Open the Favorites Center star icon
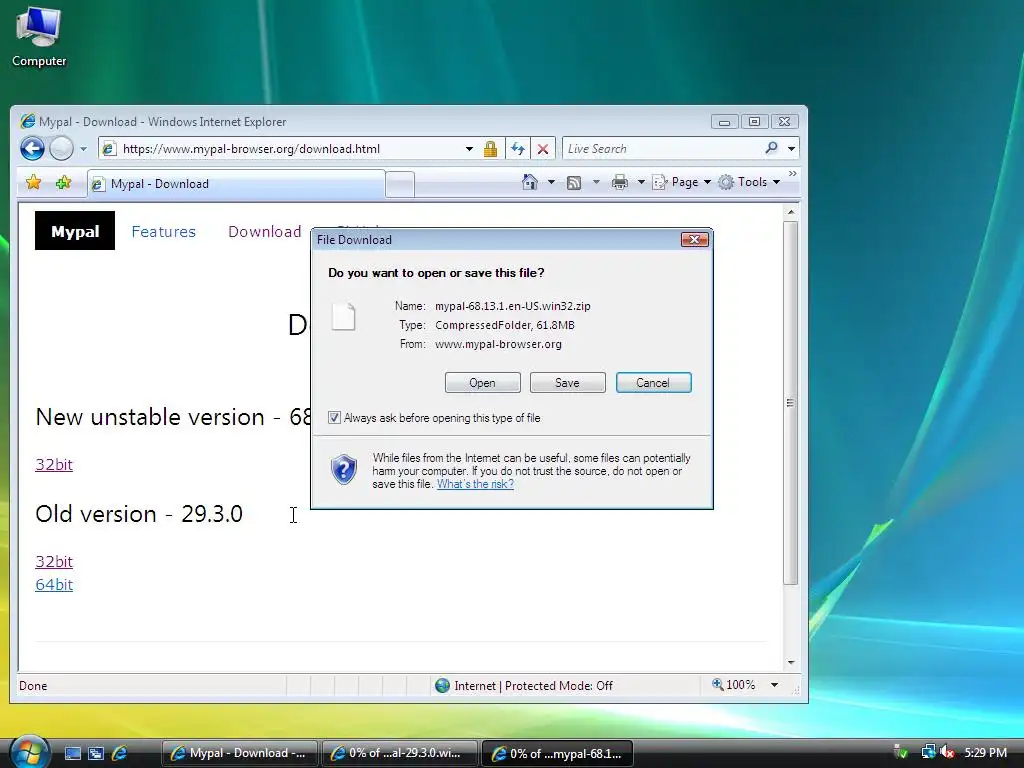The height and width of the screenshot is (768, 1024). tap(33, 183)
